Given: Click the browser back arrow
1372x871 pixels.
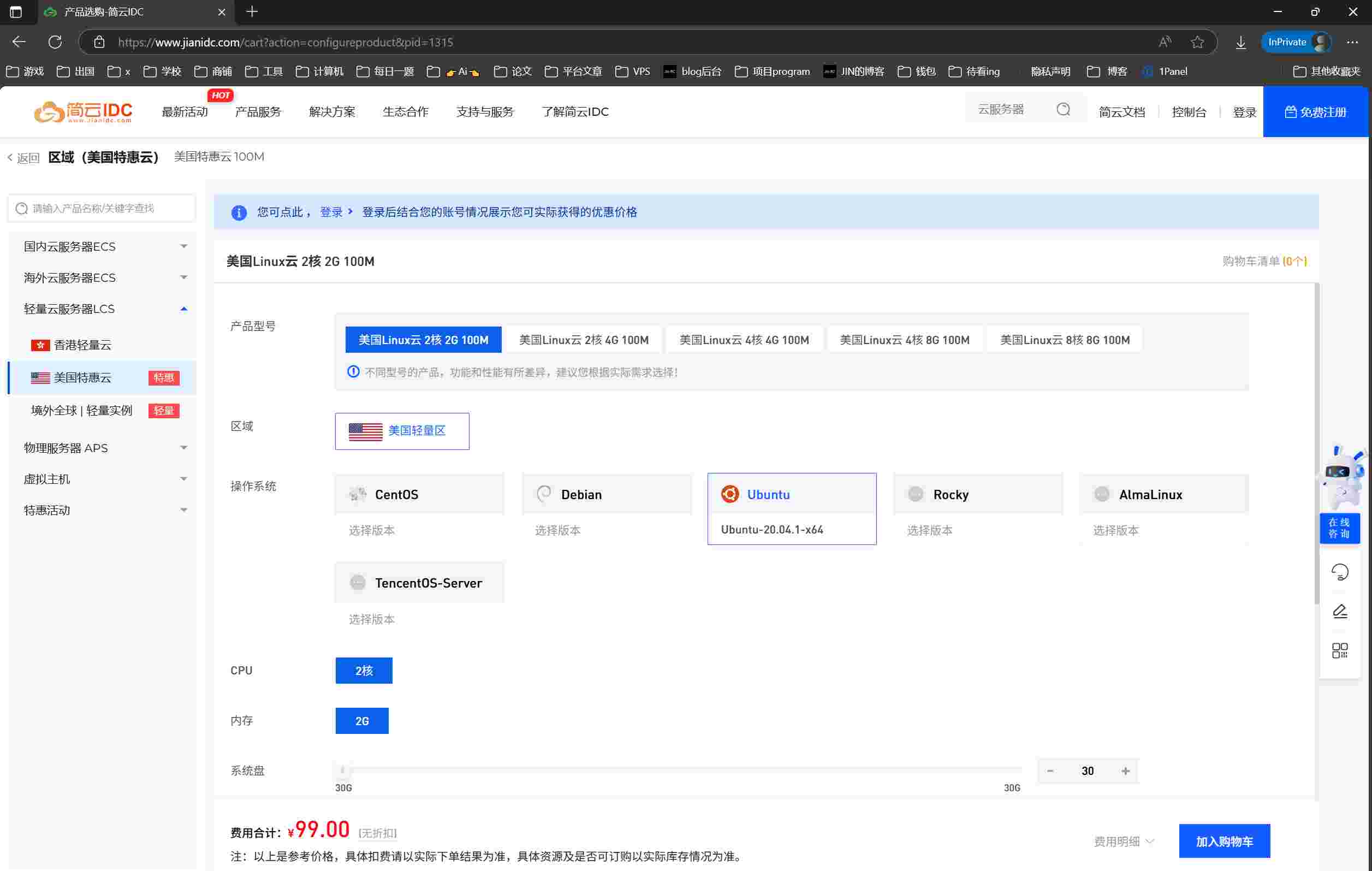Looking at the screenshot, I should [19, 42].
